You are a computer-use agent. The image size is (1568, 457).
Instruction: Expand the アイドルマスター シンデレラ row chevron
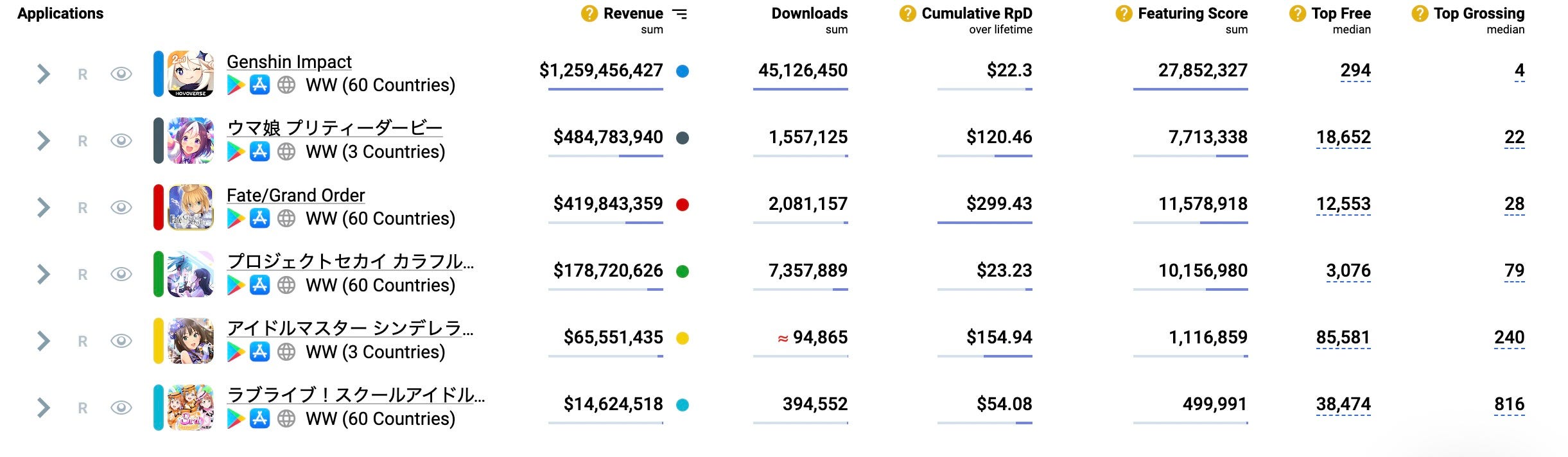coord(43,341)
